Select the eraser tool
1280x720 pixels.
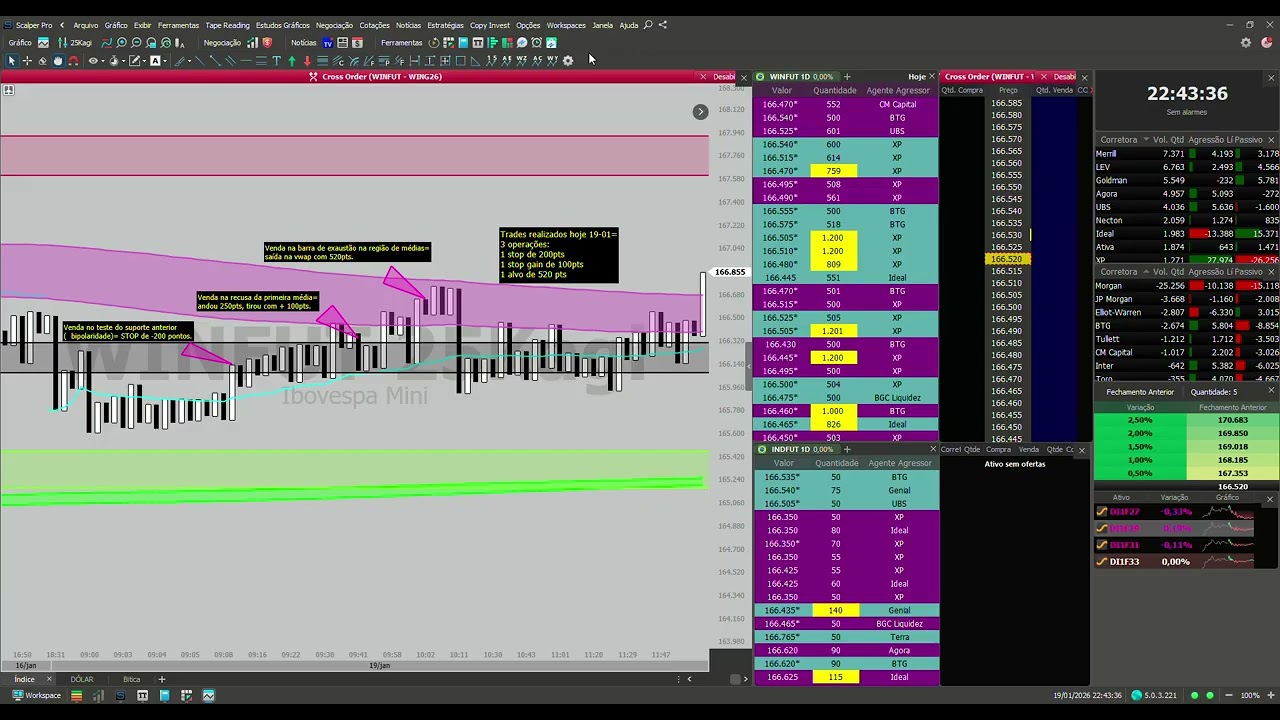[x=42, y=61]
